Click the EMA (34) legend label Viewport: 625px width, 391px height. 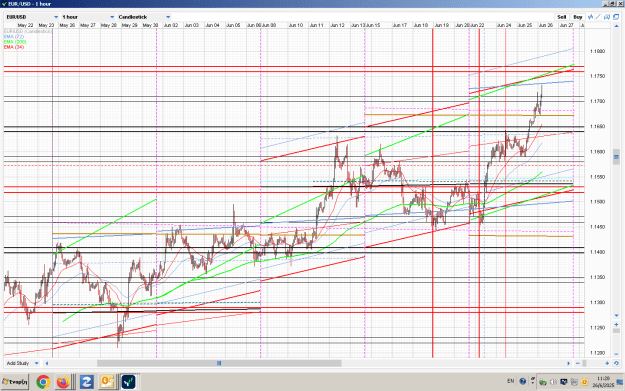pyautogui.click(x=14, y=47)
